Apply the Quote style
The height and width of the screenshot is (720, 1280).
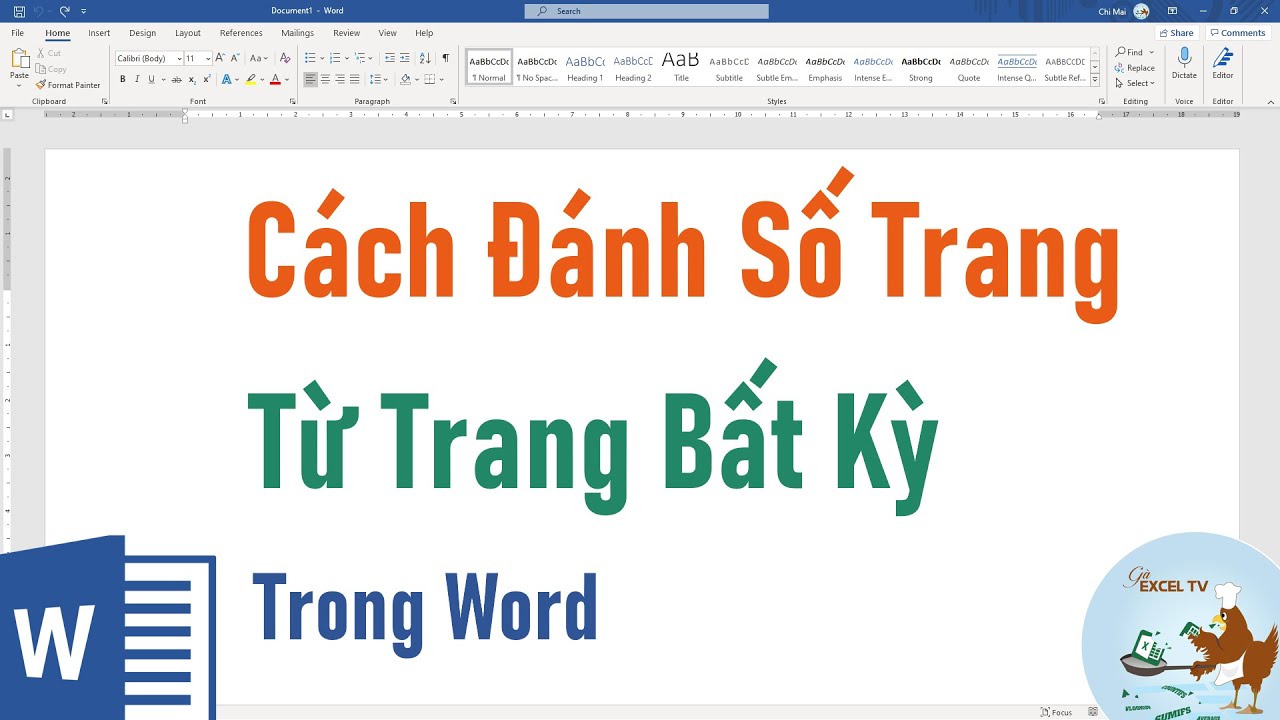click(969, 68)
